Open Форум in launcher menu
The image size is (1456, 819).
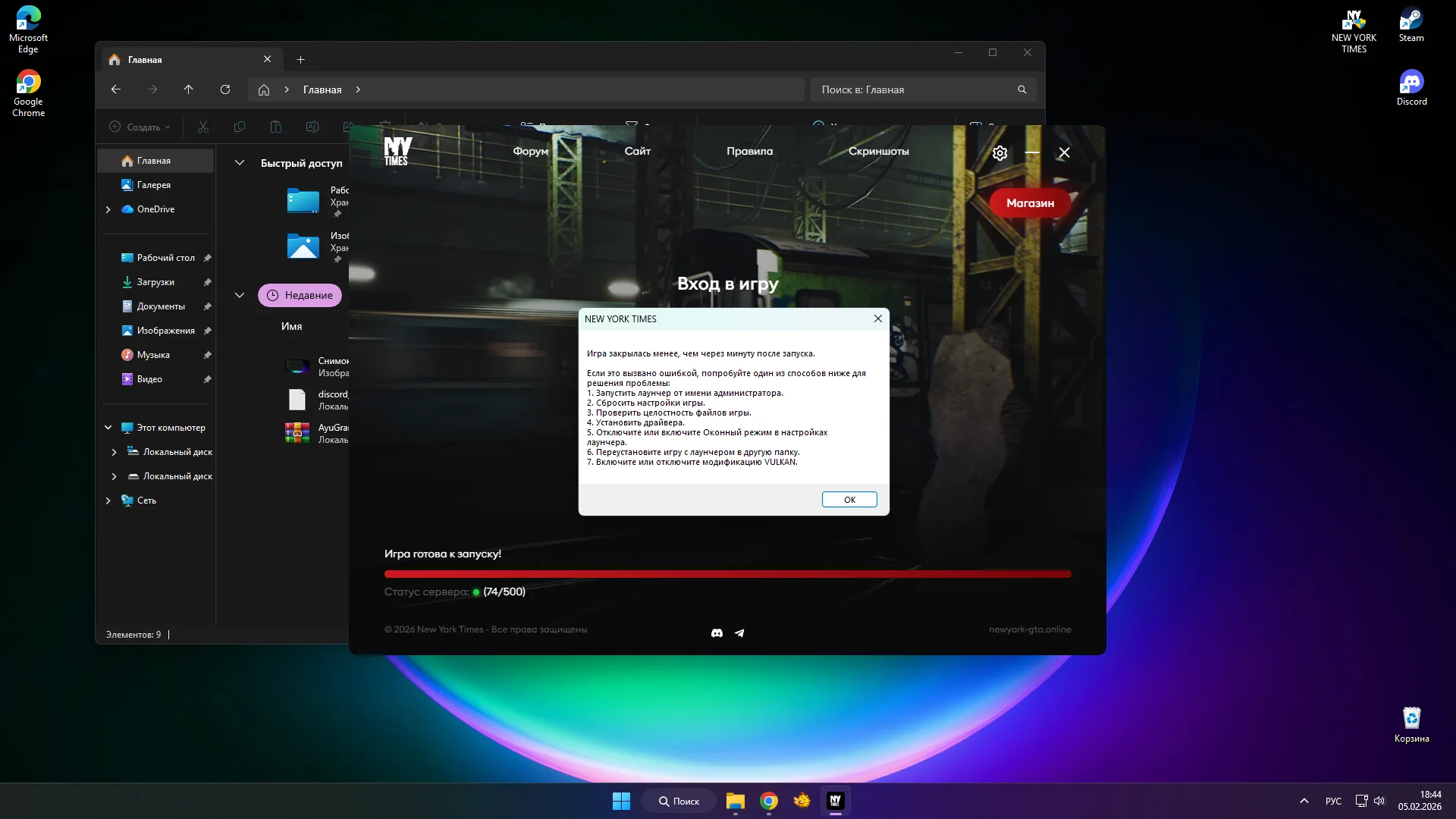pyautogui.click(x=530, y=151)
